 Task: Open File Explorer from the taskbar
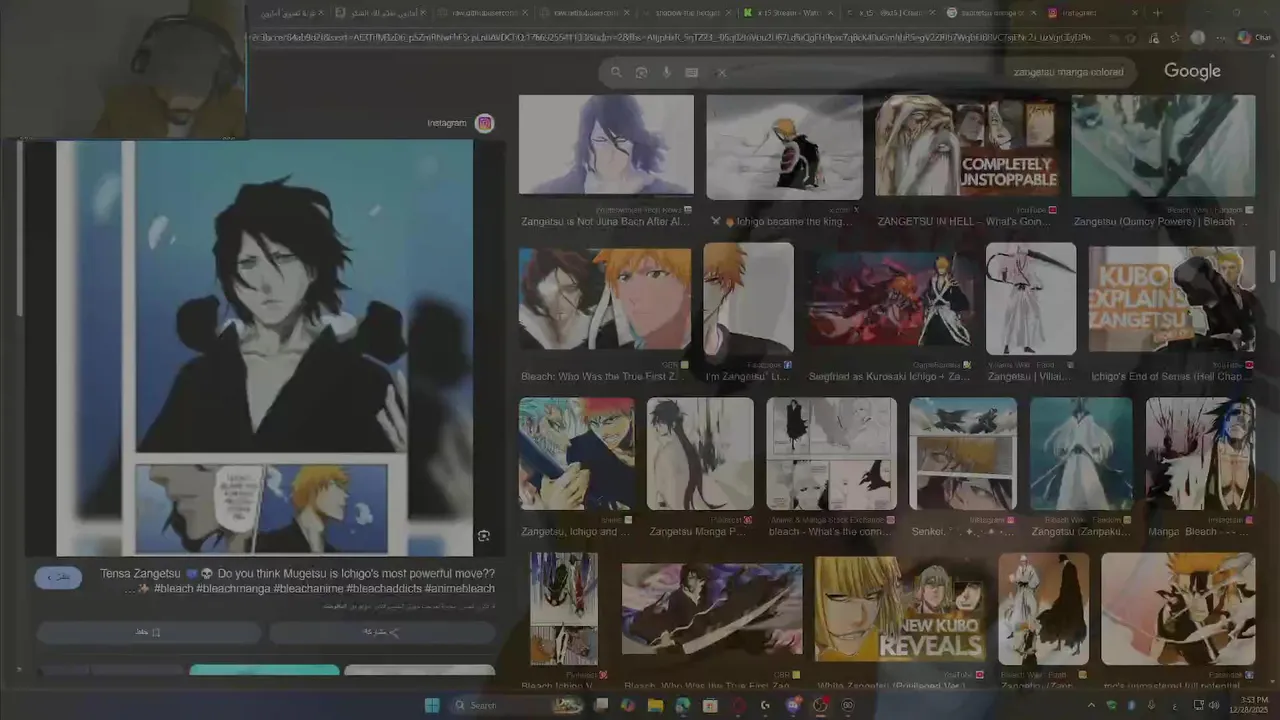click(655, 705)
